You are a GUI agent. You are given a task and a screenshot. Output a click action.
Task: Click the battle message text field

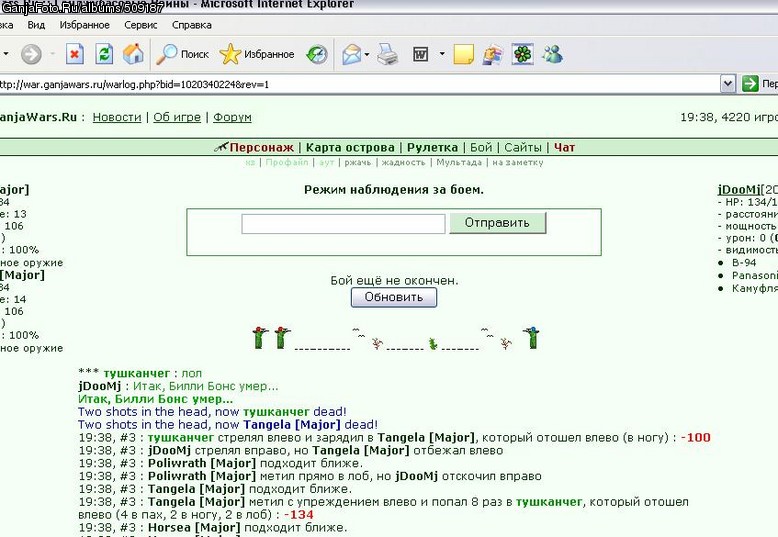(x=343, y=224)
